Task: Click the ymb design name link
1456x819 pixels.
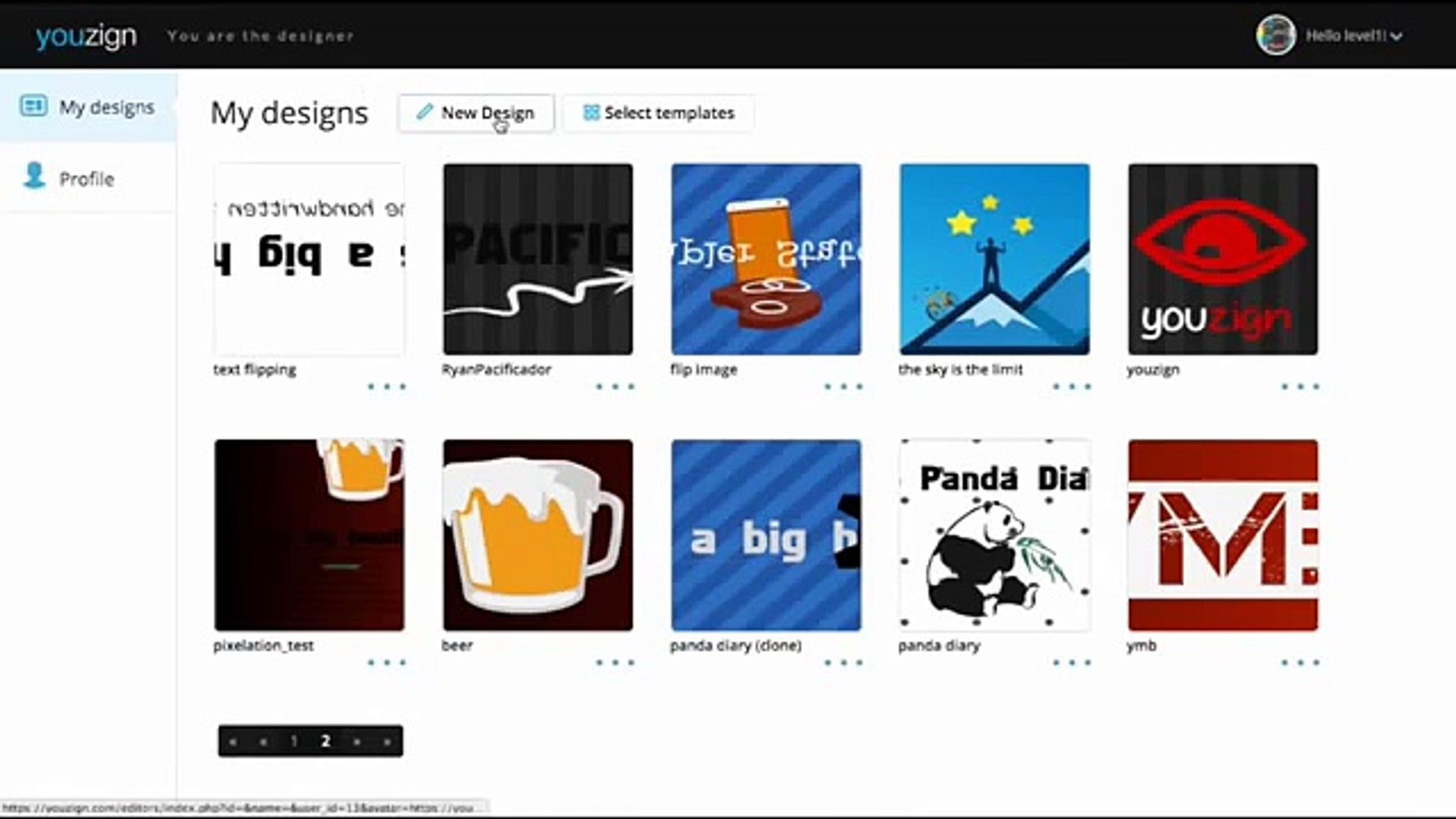Action: [x=1141, y=645]
